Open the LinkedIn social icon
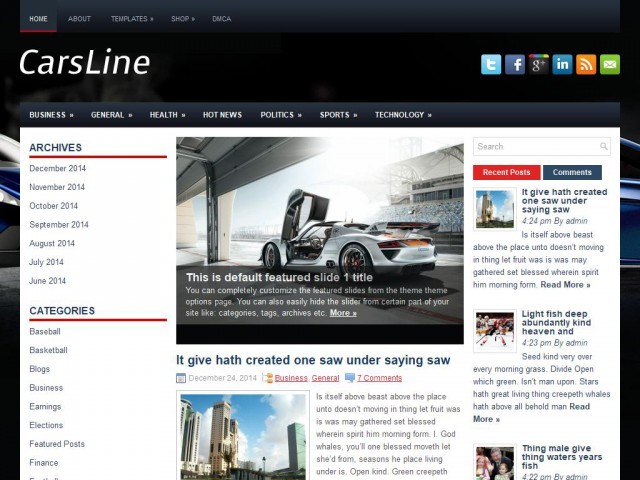The height and width of the screenshot is (480, 640). tap(562, 64)
